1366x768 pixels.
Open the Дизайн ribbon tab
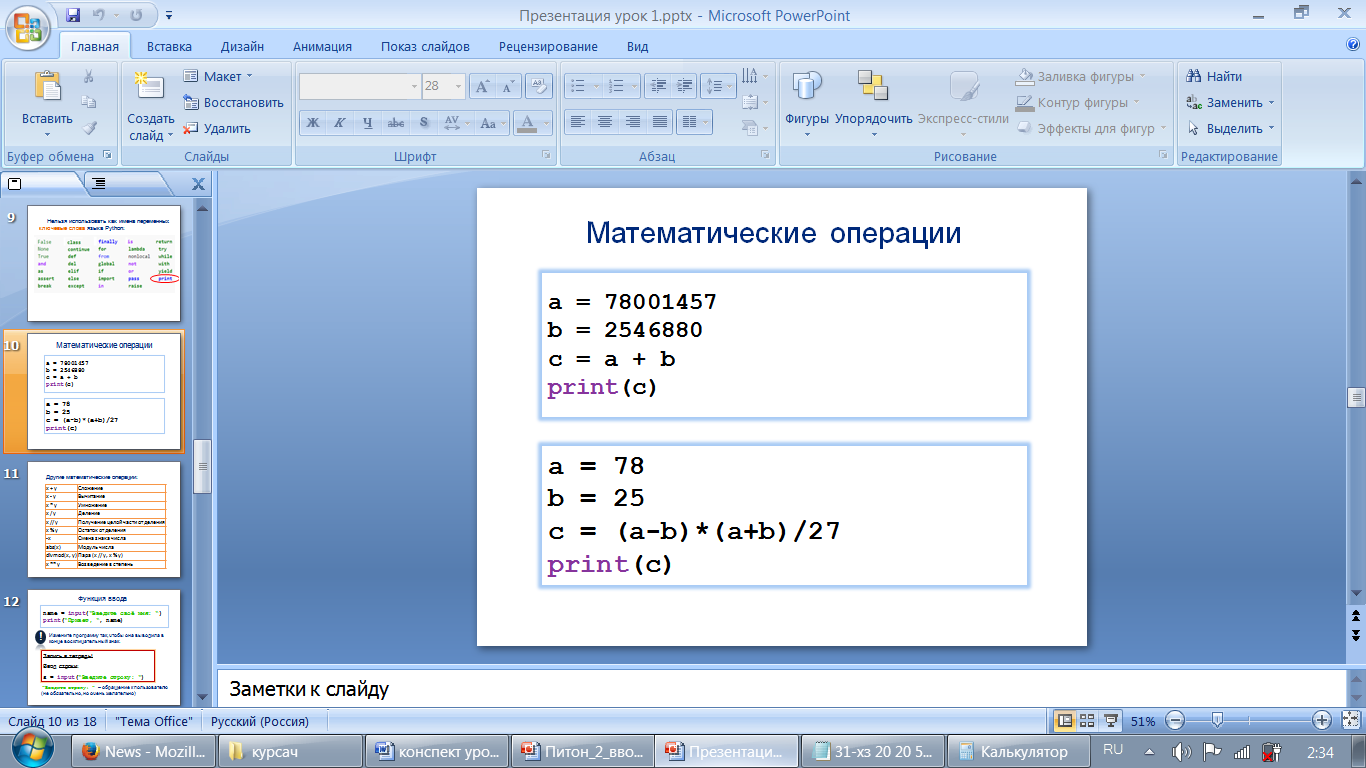click(x=242, y=46)
